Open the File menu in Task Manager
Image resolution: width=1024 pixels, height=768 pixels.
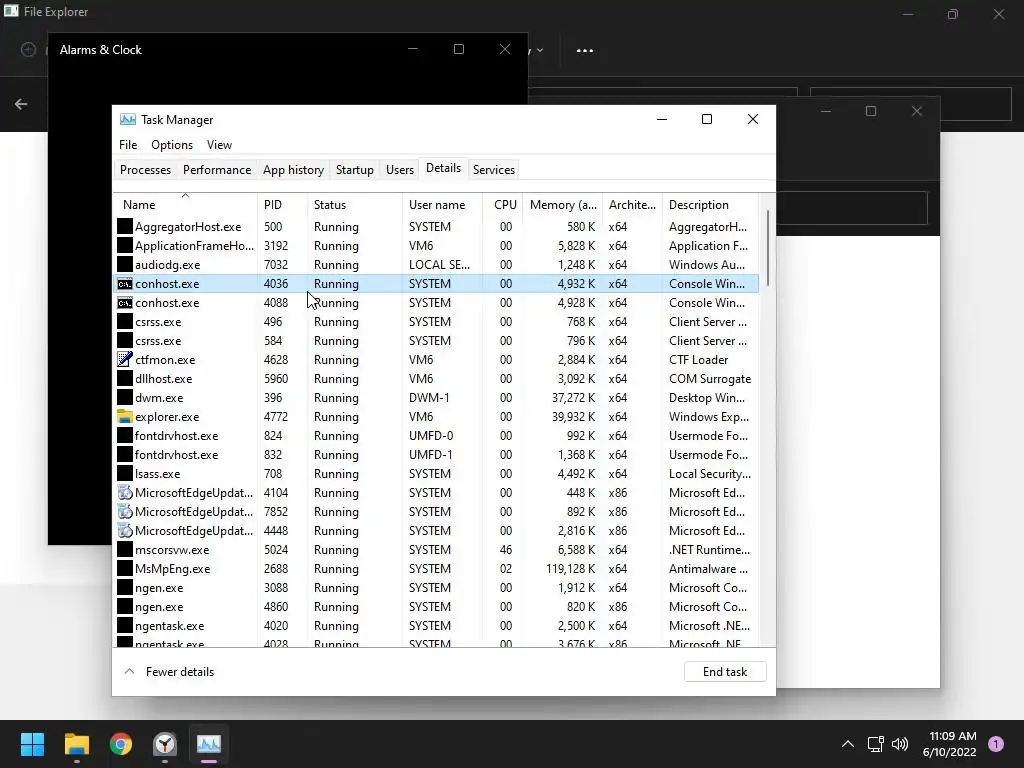128,145
